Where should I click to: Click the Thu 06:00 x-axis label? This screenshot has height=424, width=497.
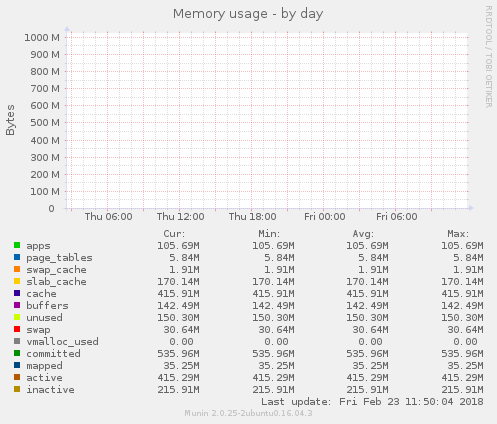108,217
